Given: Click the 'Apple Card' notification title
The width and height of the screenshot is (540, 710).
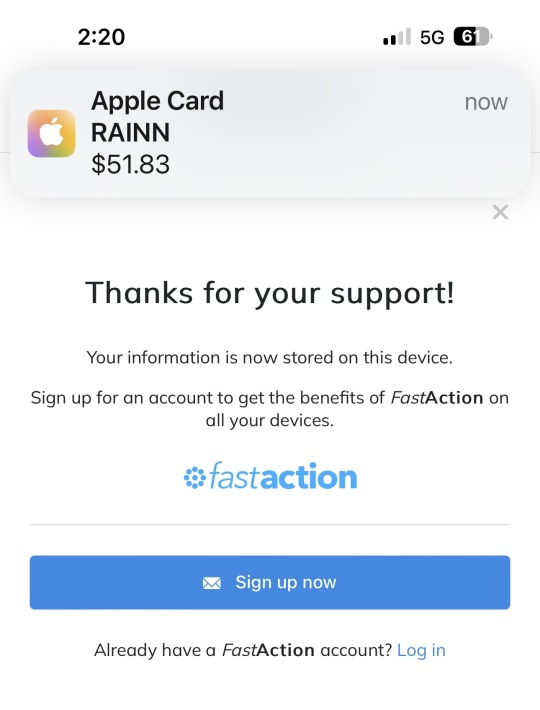Looking at the screenshot, I should point(157,101).
